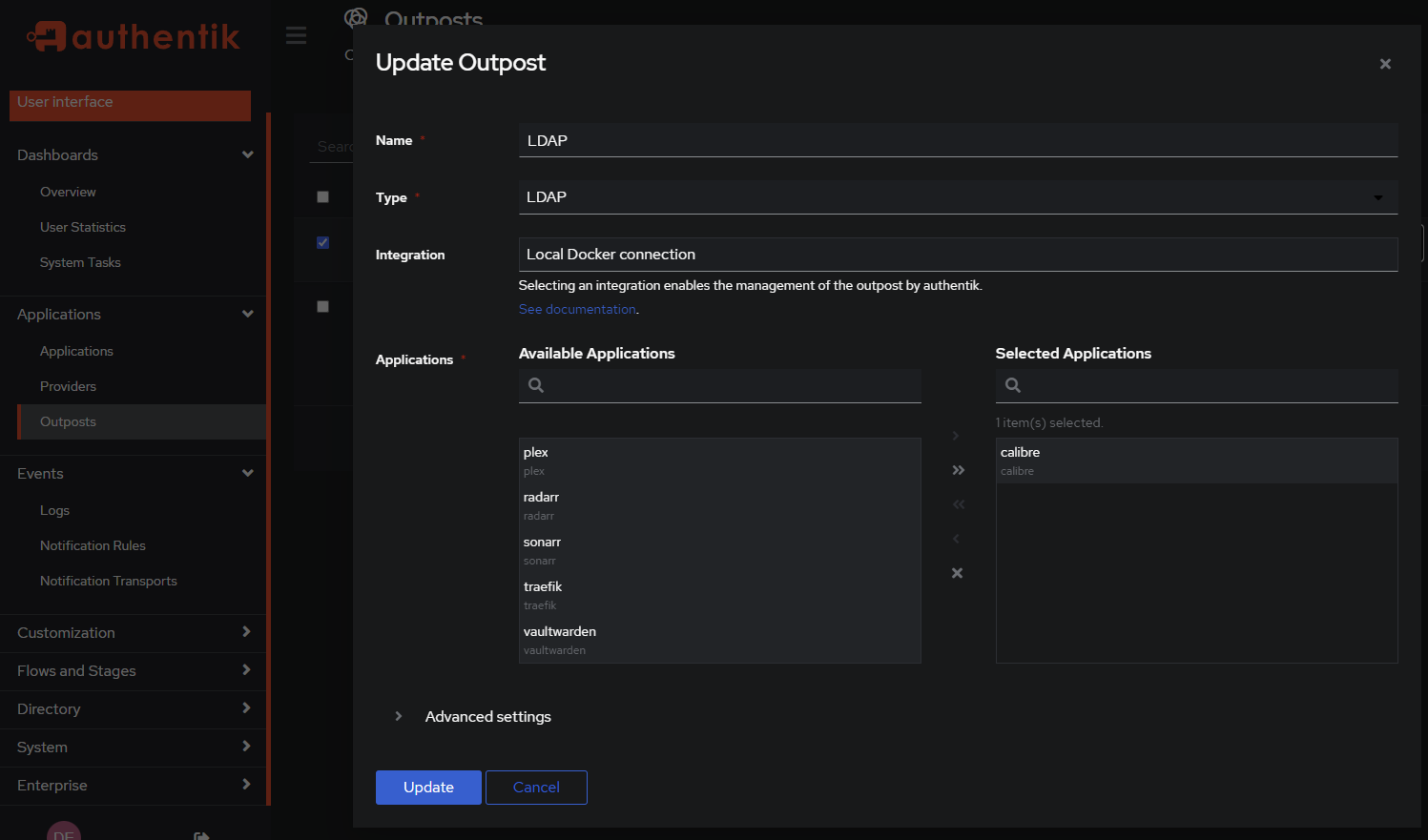Open Providers in the sidebar
This screenshot has width=1428, height=840.
click(68, 386)
